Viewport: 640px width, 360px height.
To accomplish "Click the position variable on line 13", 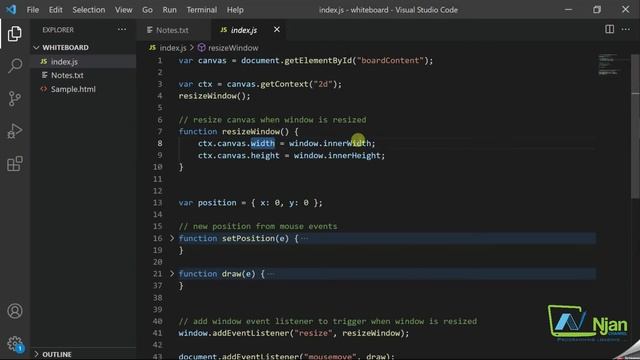I will click(x=217, y=202).
